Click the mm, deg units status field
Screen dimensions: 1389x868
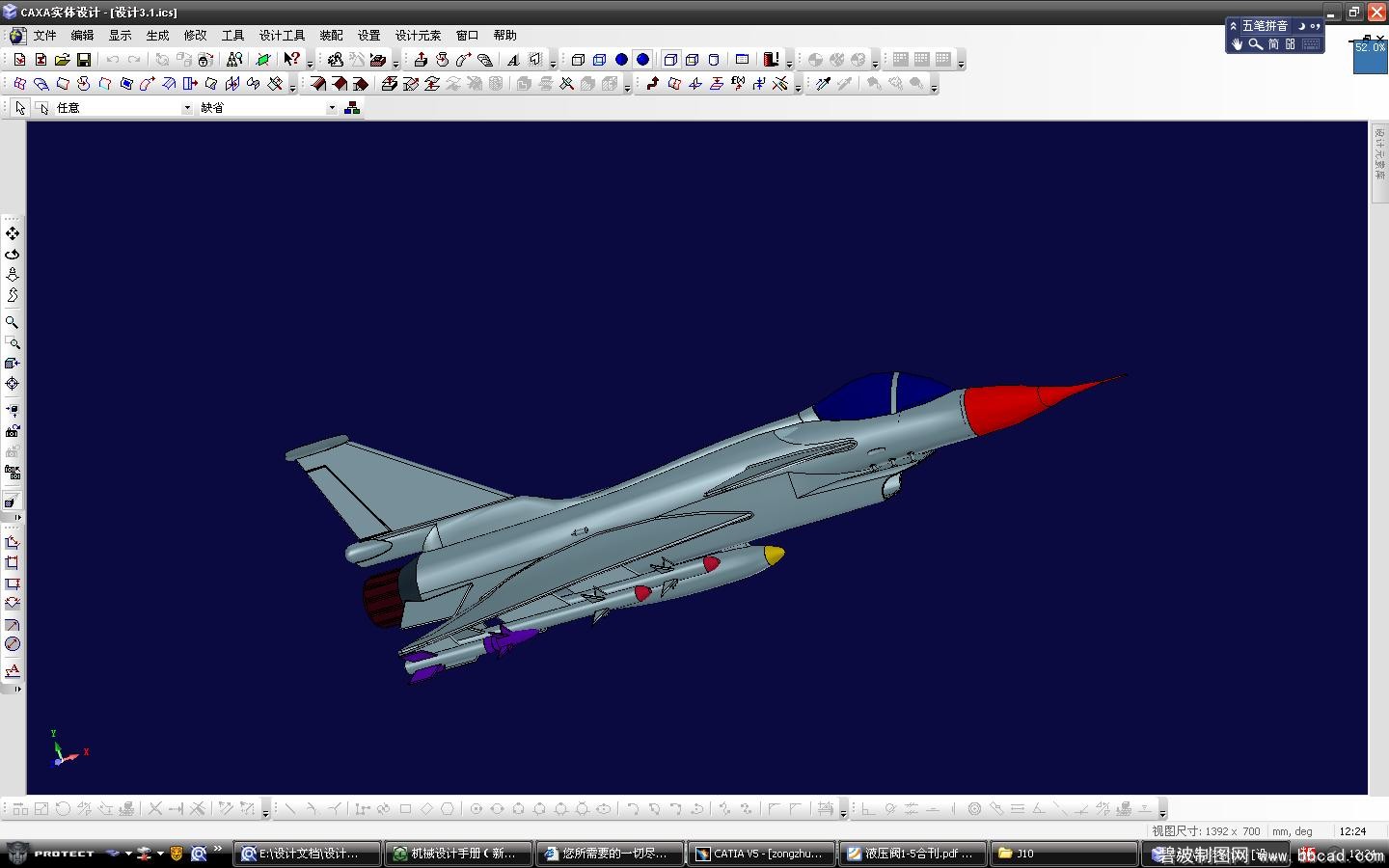coord(1293,831)
